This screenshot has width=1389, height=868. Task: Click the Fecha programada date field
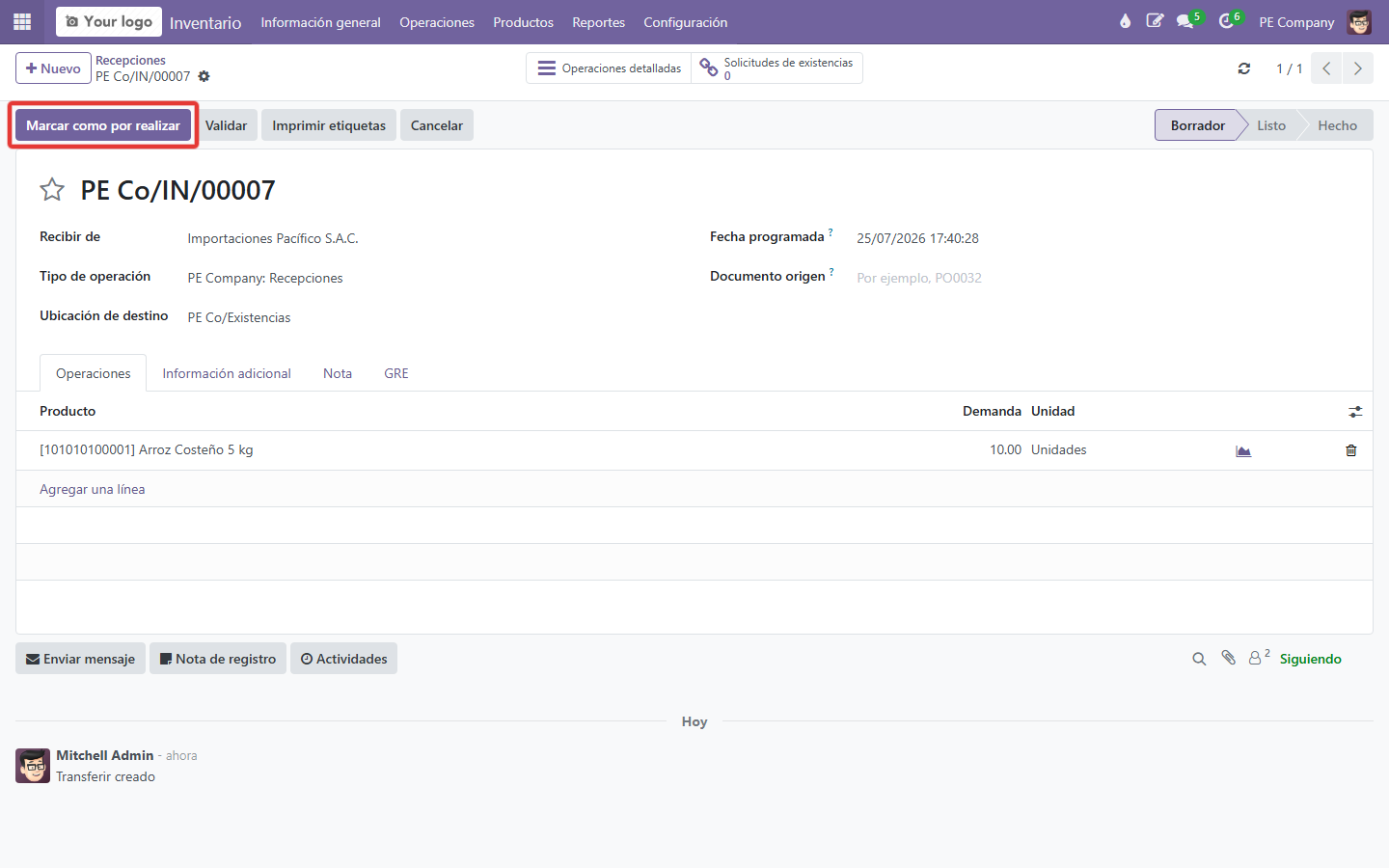[x=1103, y=238]
